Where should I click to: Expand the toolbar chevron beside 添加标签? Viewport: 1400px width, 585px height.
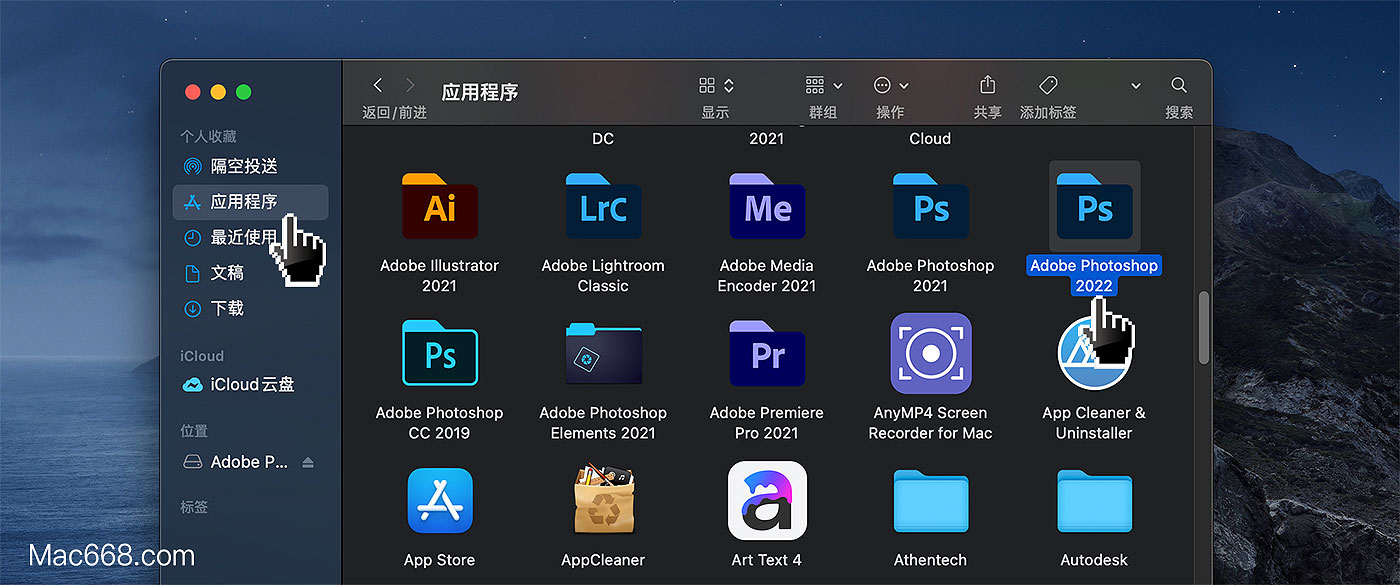1136,86
